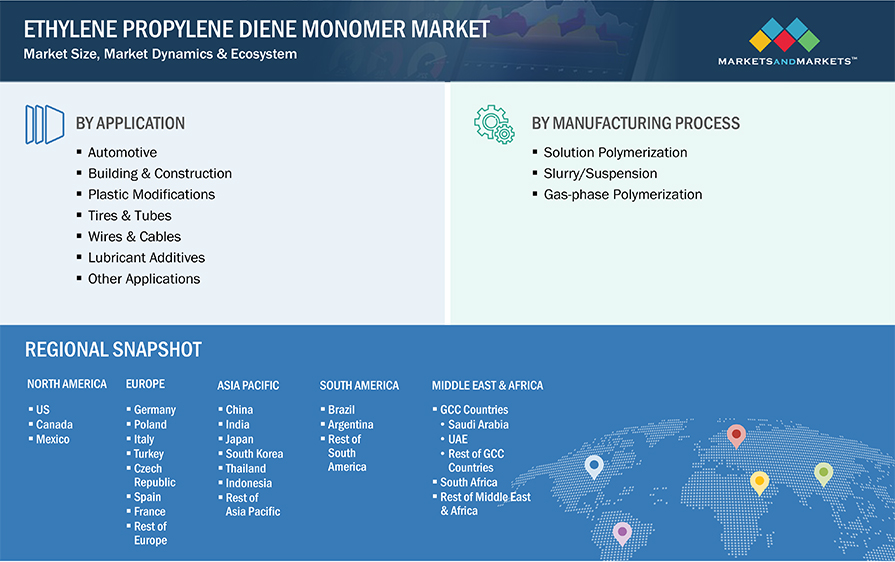The height and width of the screenshot is (562, 895).
Task: Click the Regional Snapshot heading
Action: click(113, 350)
